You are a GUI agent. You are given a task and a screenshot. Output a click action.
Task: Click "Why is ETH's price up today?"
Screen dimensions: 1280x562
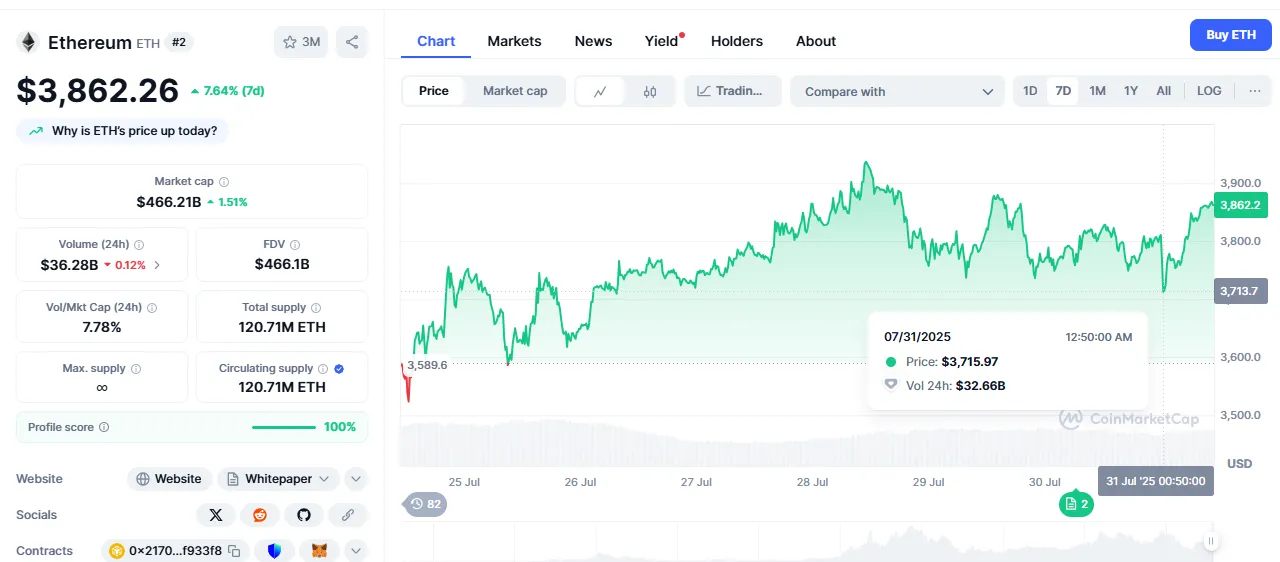tap(123, 131)
